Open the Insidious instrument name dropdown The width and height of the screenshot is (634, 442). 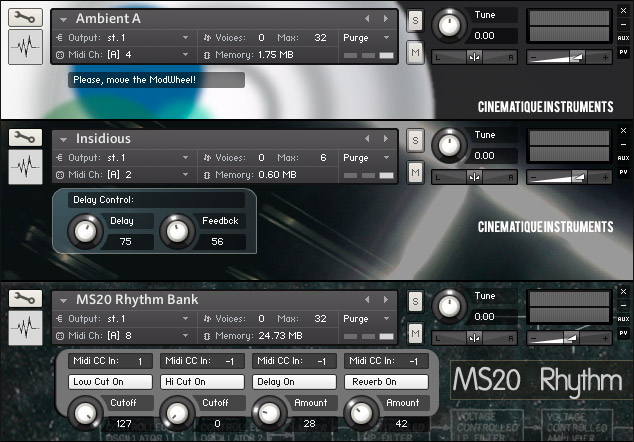(63, 140)
